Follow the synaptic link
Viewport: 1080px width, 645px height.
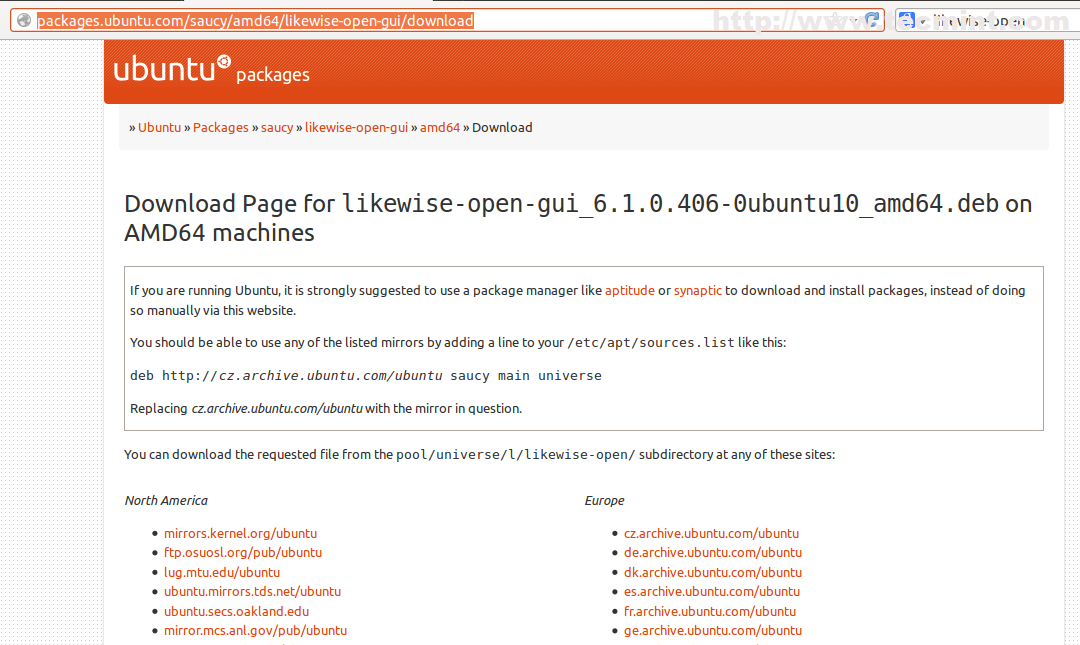pyautogui.click(x=698, y=290)
